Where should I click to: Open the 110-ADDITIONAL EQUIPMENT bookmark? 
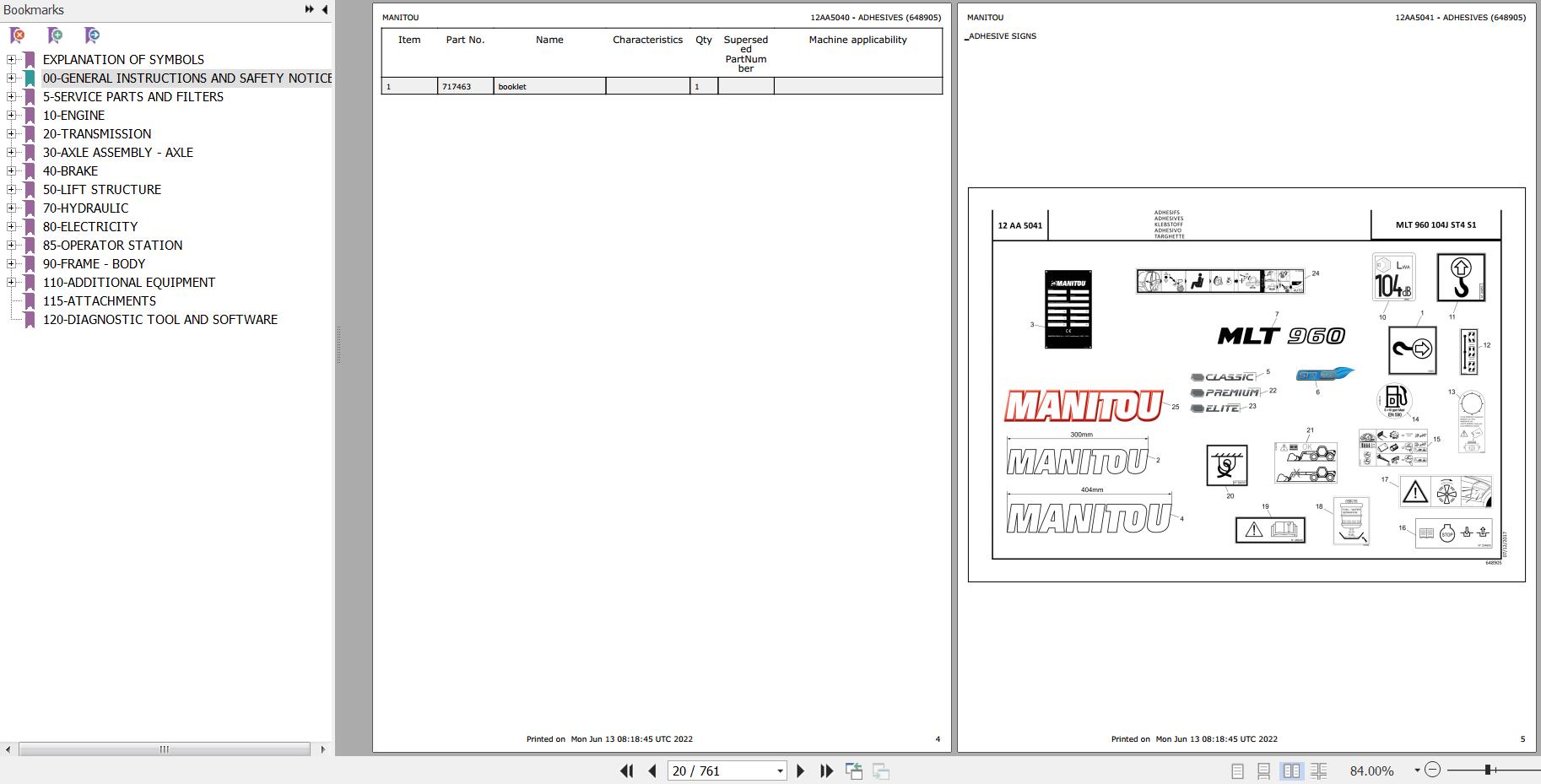(129, 283)
